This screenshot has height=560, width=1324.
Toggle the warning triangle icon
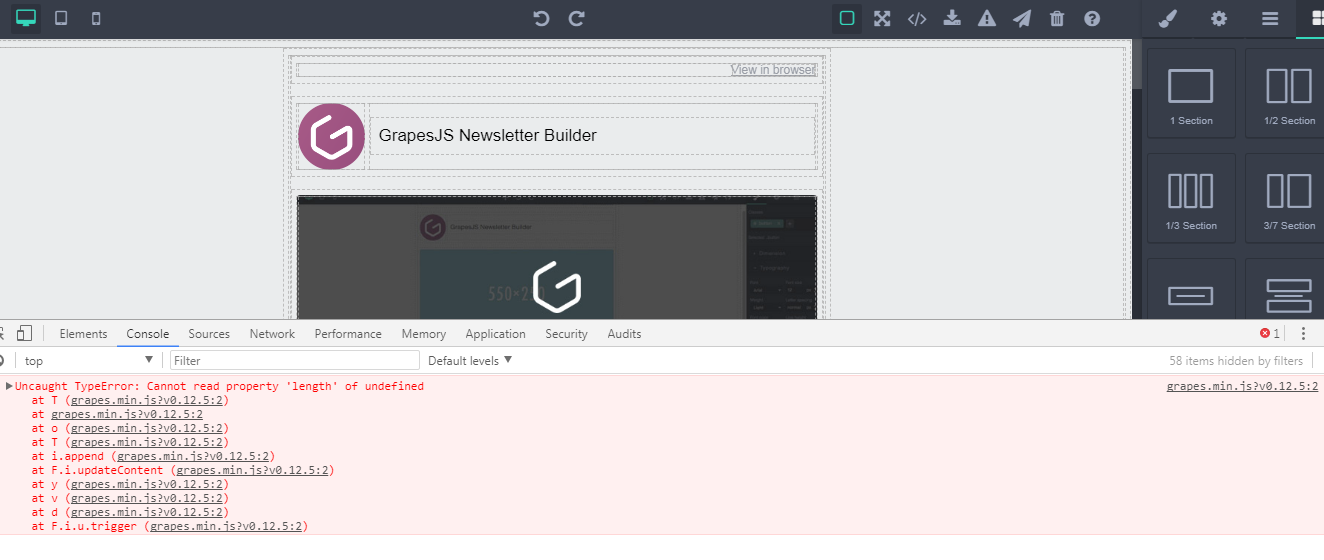pos(987,18)
